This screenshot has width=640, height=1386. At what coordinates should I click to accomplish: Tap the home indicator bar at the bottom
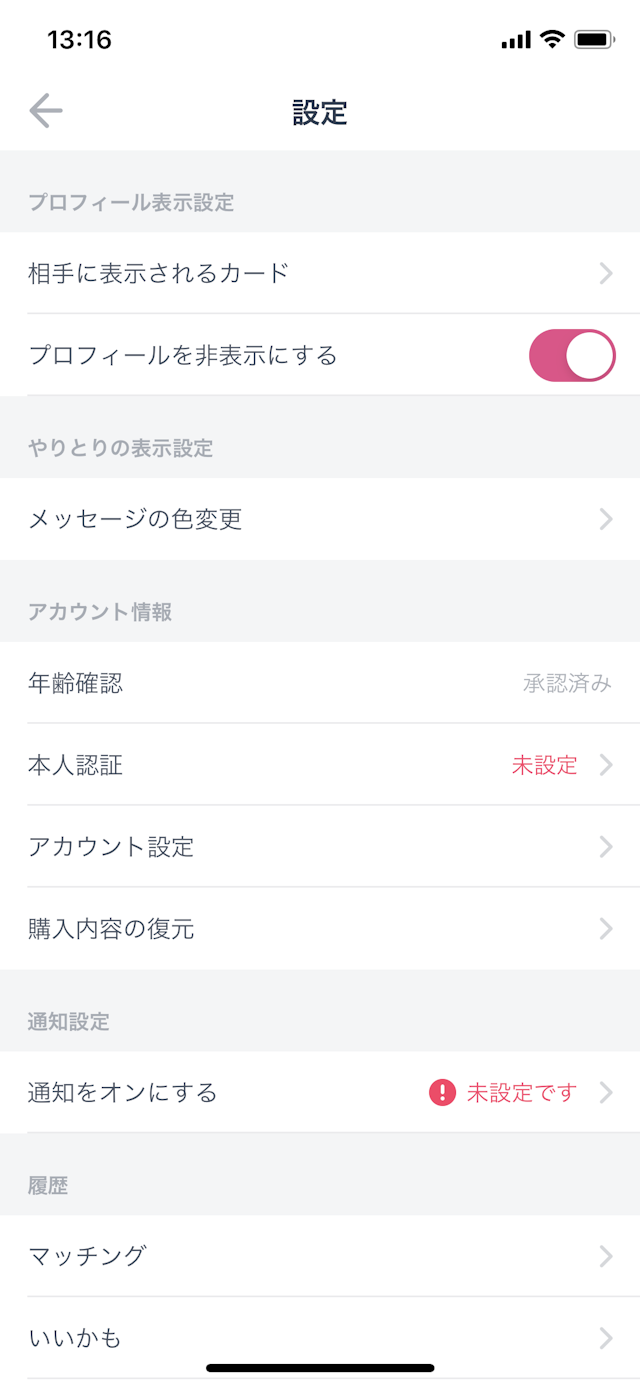tap(320, 1366)
